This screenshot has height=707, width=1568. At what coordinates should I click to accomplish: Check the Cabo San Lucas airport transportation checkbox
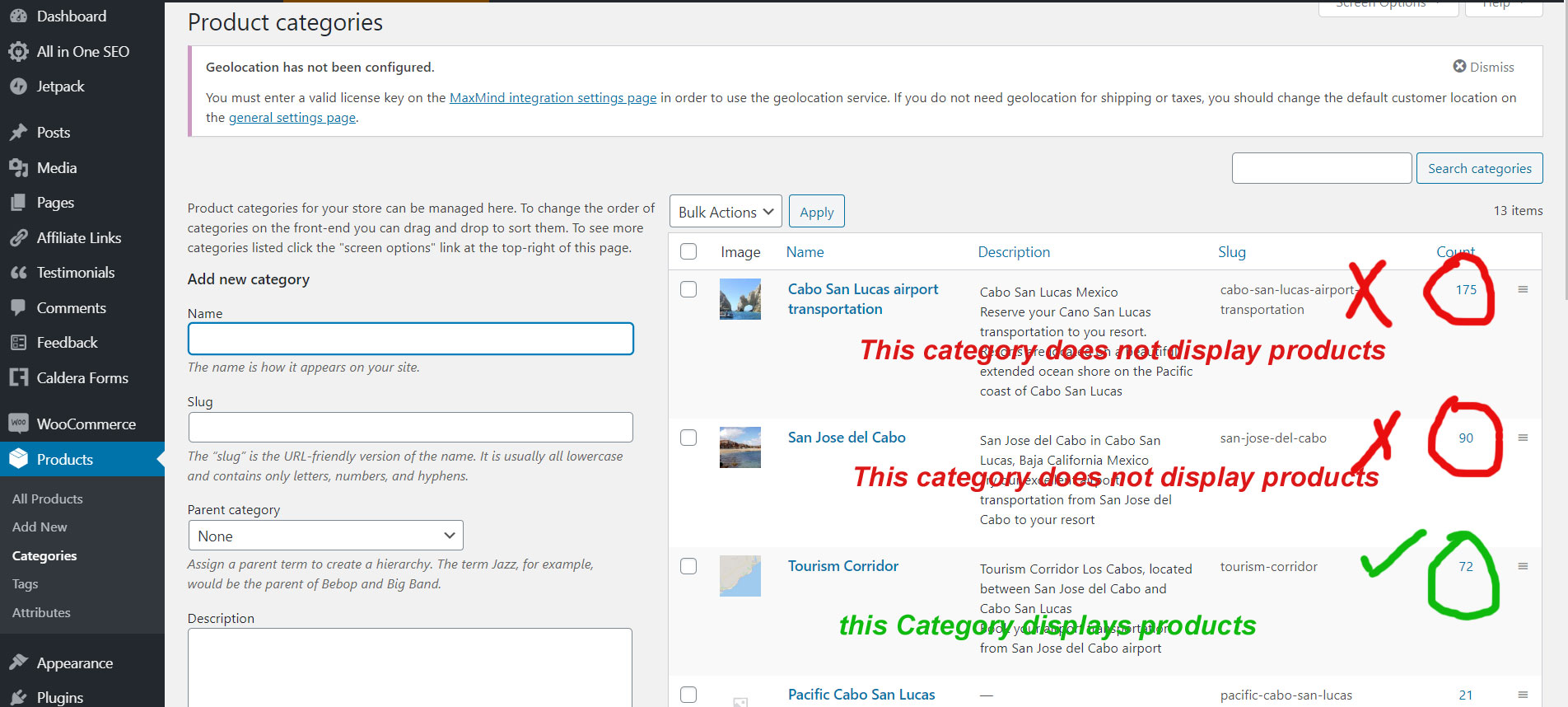(x=688, y=289)
